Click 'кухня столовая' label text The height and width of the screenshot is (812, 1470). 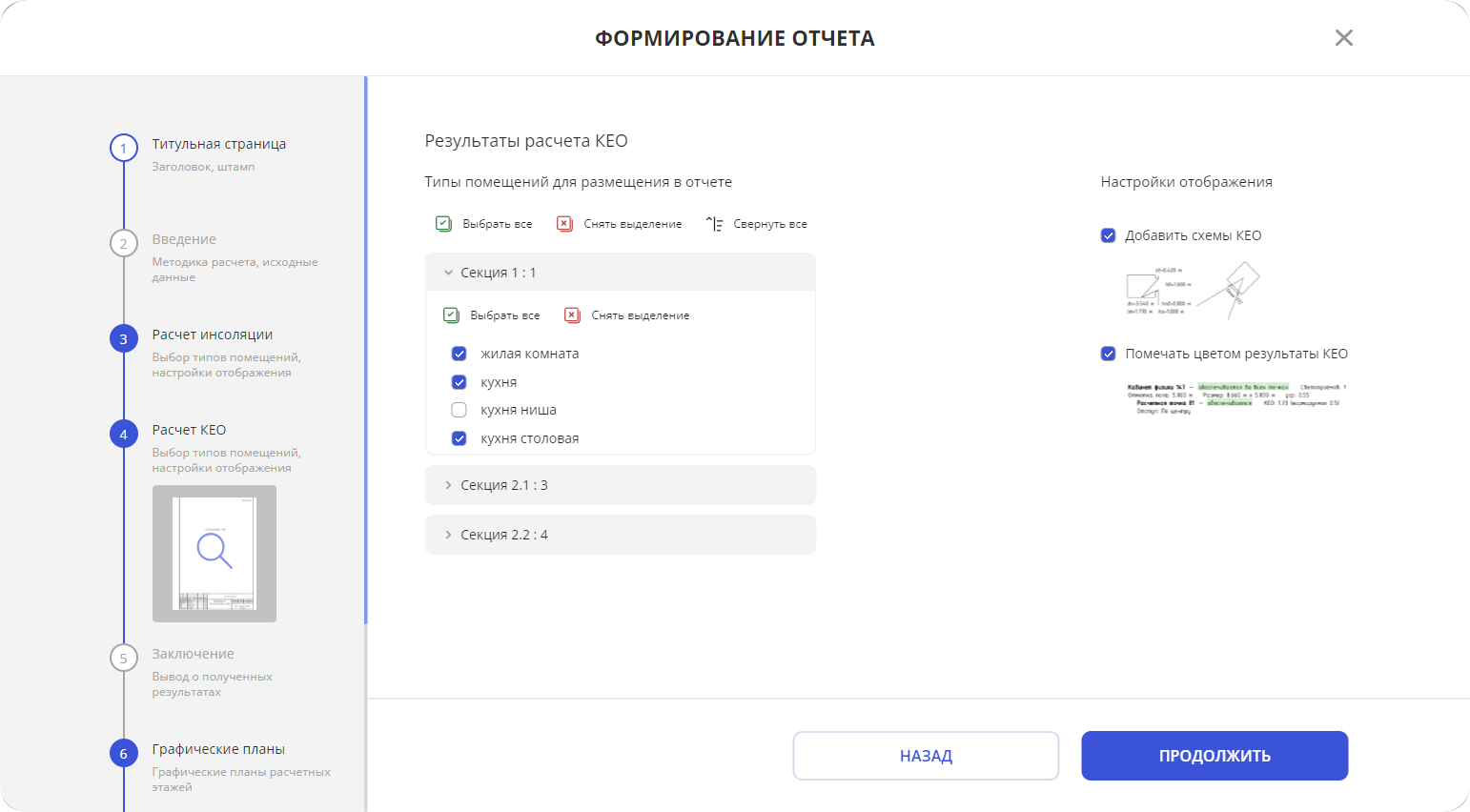click(x=530, y=438)
